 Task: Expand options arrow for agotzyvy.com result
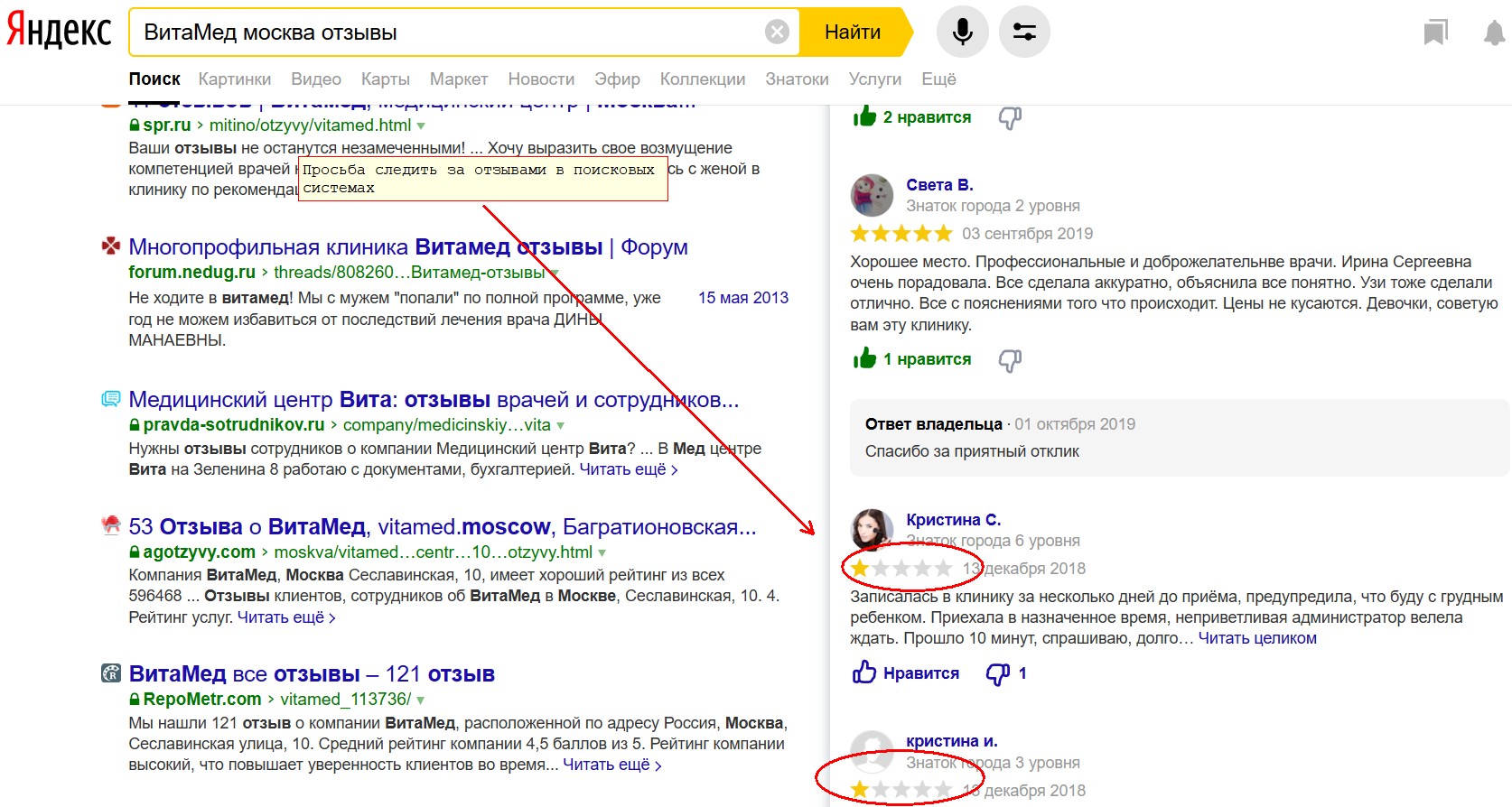(602, 553)
